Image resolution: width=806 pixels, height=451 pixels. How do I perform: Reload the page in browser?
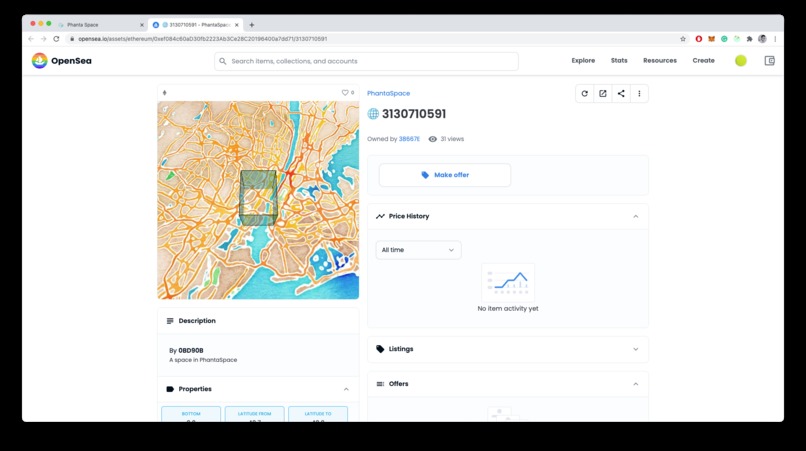[56, 39]
